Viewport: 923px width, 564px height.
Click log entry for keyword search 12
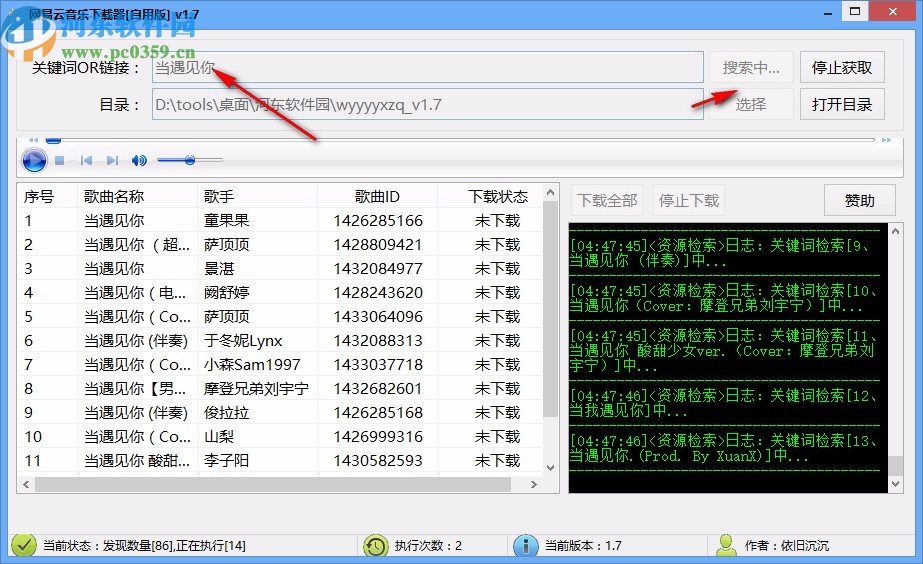[723, 403]
